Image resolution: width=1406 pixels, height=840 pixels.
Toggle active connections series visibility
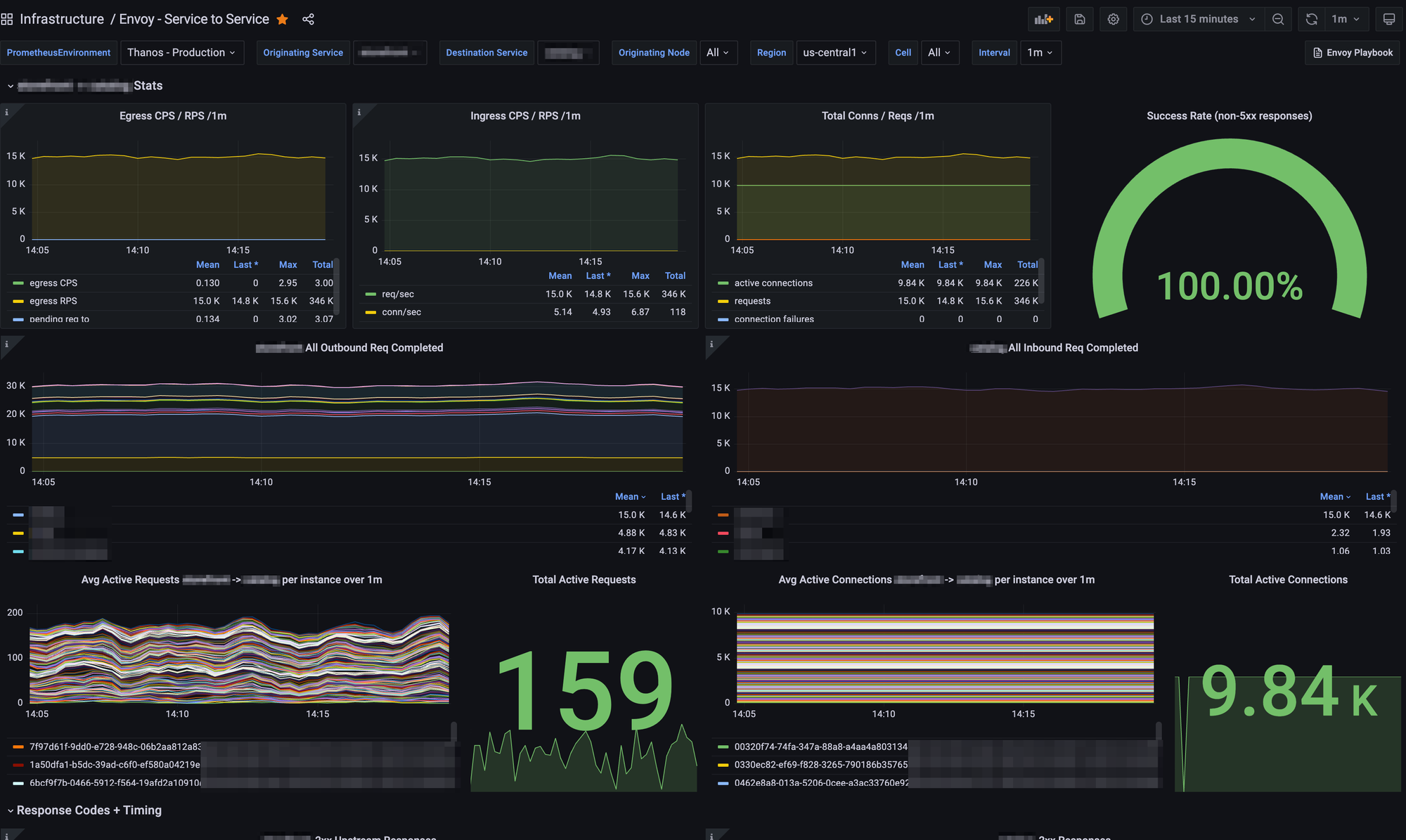click(773, 283)
